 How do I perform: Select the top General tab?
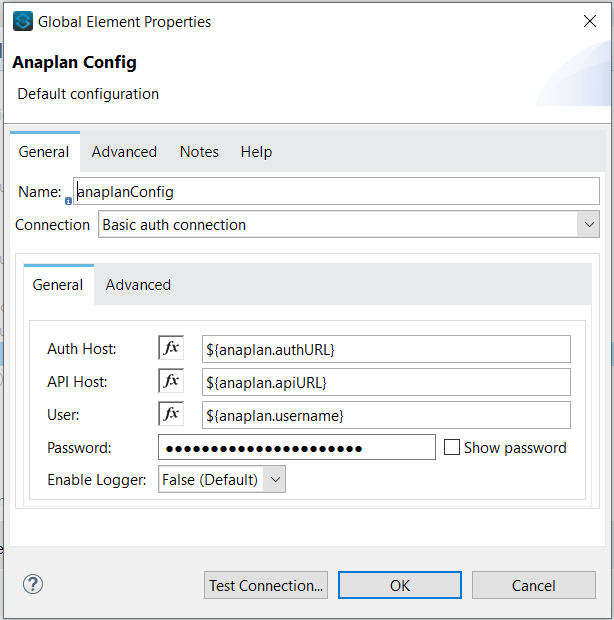pyautogui.click(x=44, y=152)
